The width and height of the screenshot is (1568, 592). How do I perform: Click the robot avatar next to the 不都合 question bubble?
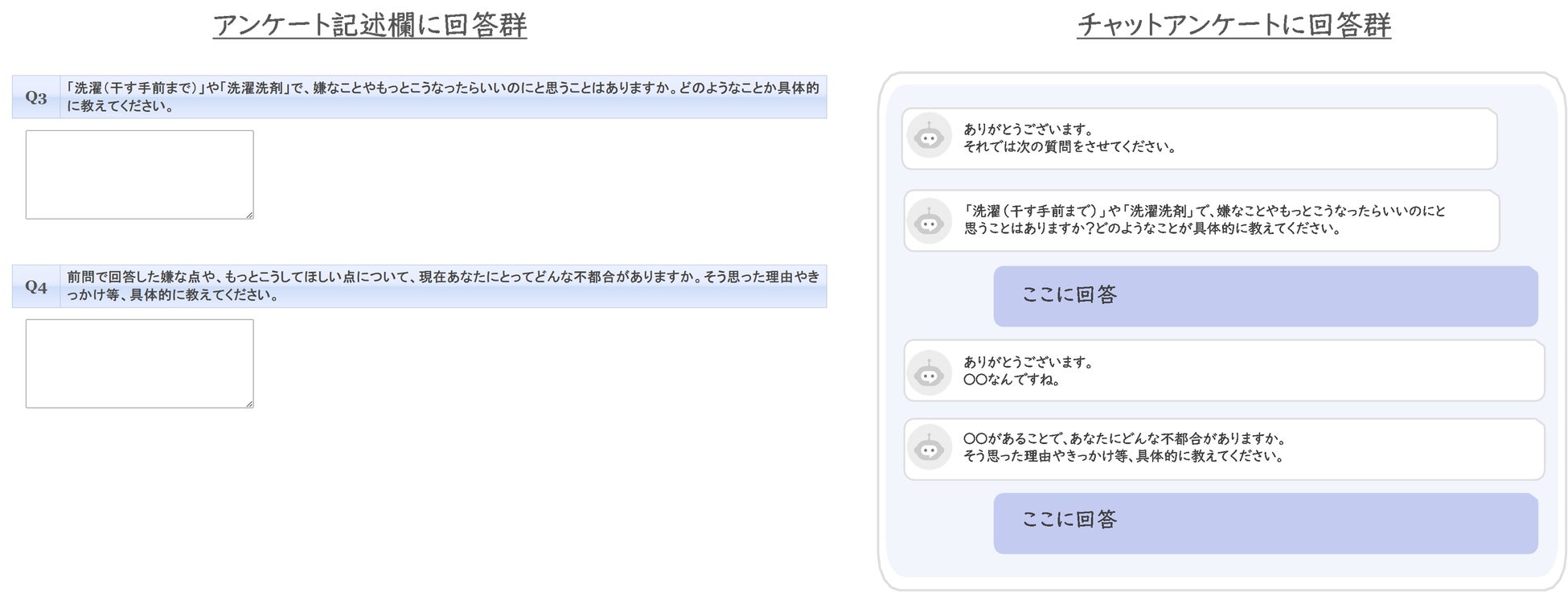tap(929, 447)
